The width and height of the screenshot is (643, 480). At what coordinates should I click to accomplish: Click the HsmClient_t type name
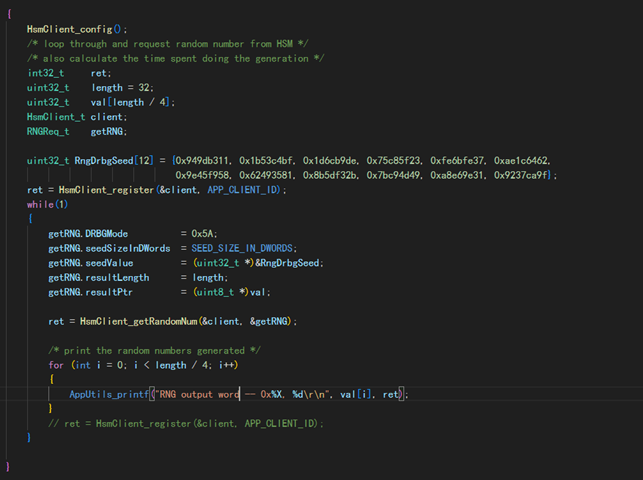[56, 117]
